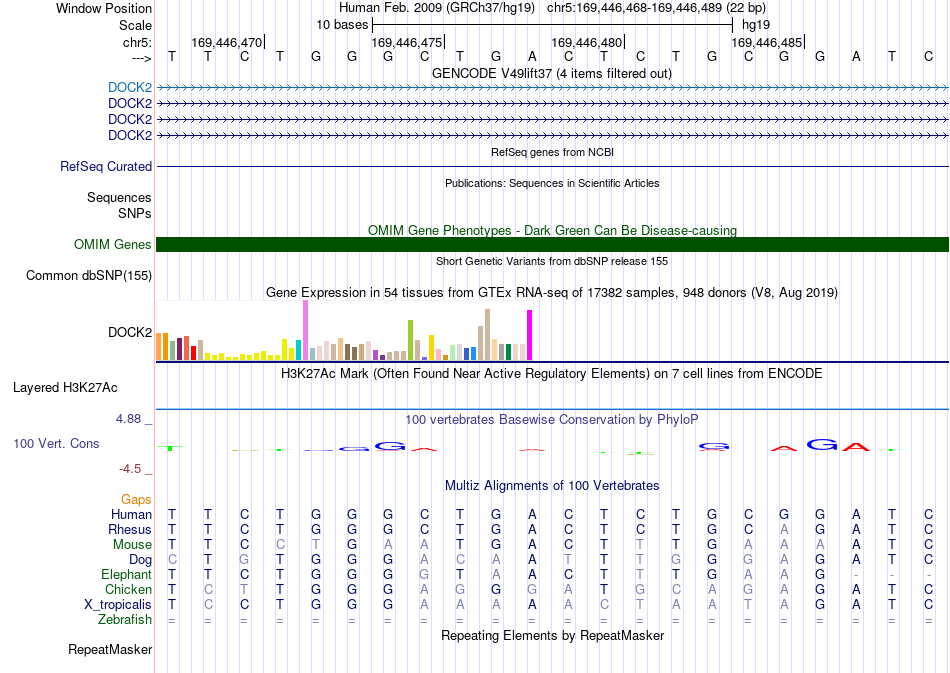Click the X_tropicalis species label

118,604
